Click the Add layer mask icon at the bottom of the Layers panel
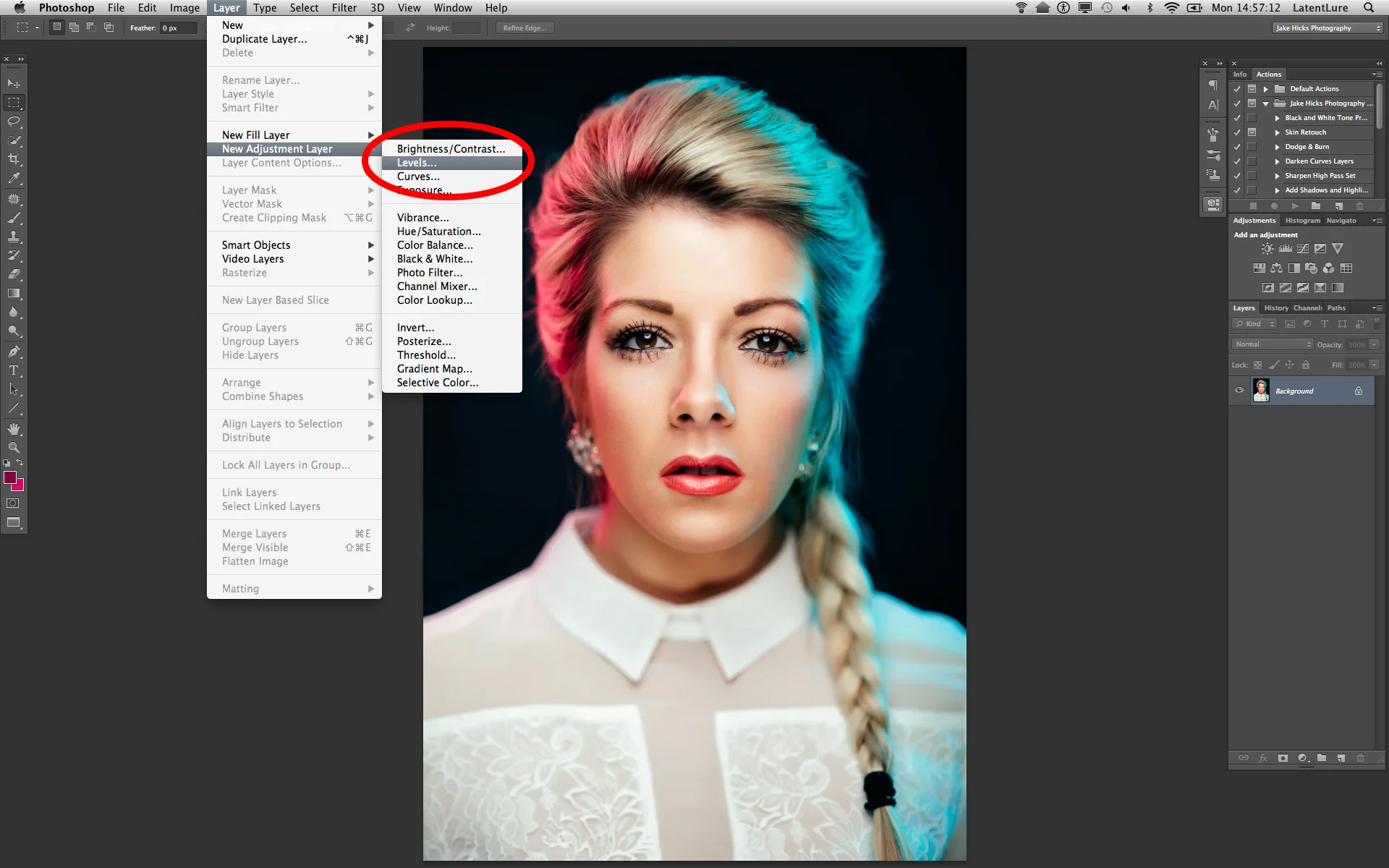 point(1283,758)
